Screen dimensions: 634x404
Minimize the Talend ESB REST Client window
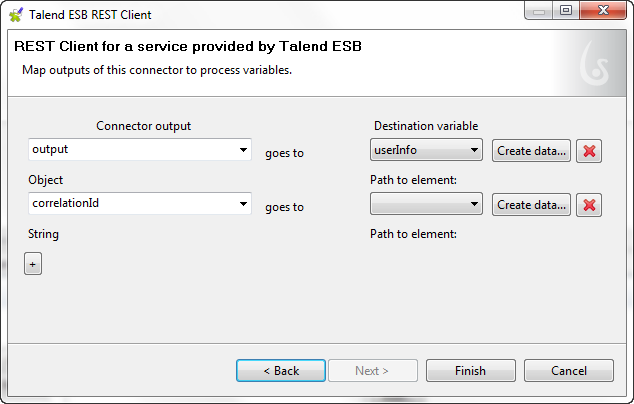point(540,12)
